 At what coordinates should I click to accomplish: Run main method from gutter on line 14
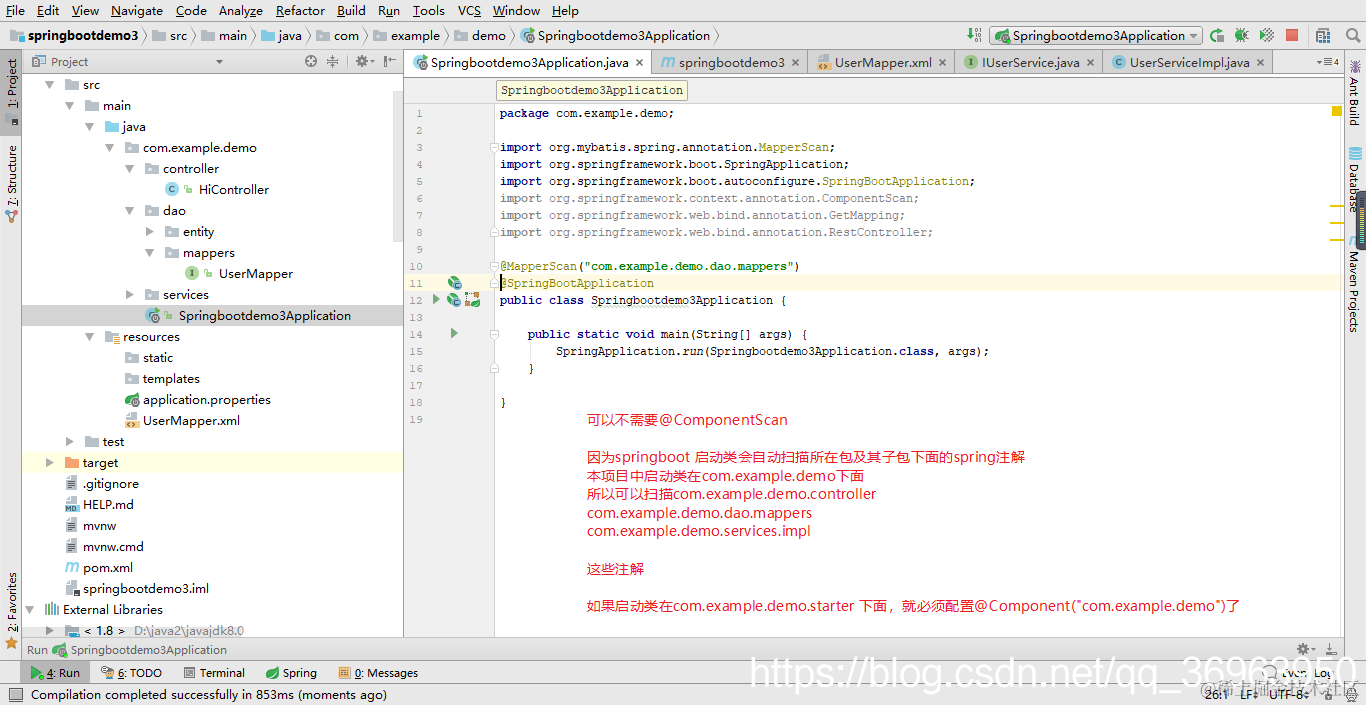[x=454, y=333]
